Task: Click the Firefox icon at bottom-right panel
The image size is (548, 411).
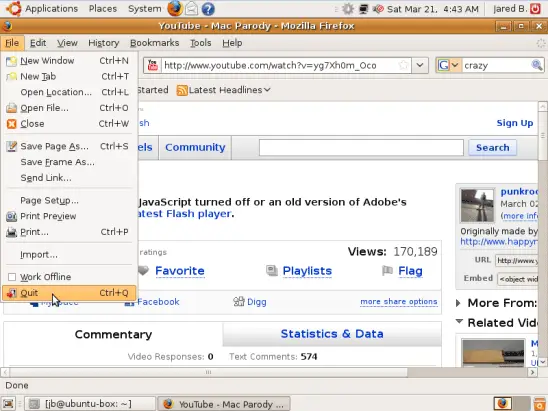Action: [x=503, y=403]
